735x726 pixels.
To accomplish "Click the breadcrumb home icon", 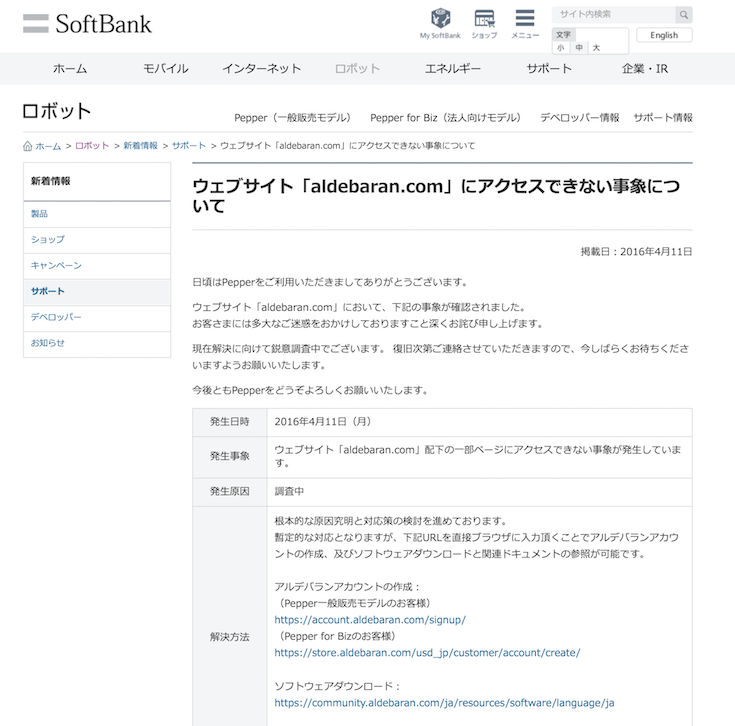I will (x=28, y=146).
